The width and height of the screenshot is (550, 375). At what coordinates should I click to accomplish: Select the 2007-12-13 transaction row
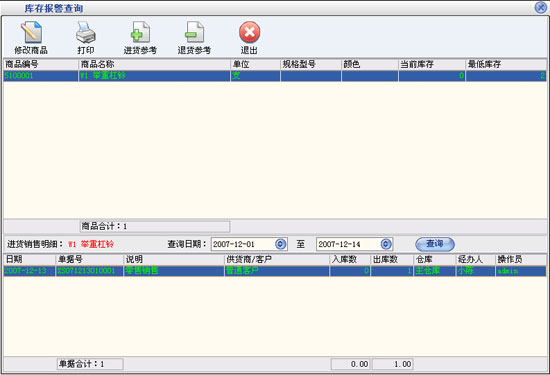pyautogui.click(x=275, y=271)
